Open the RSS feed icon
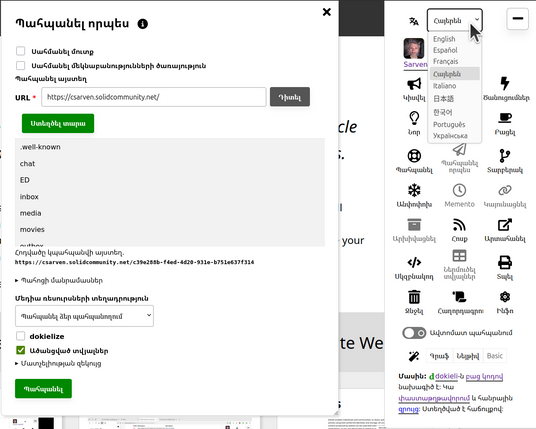The width and height of the screenshot is (536, 429). tap(459, 225)
